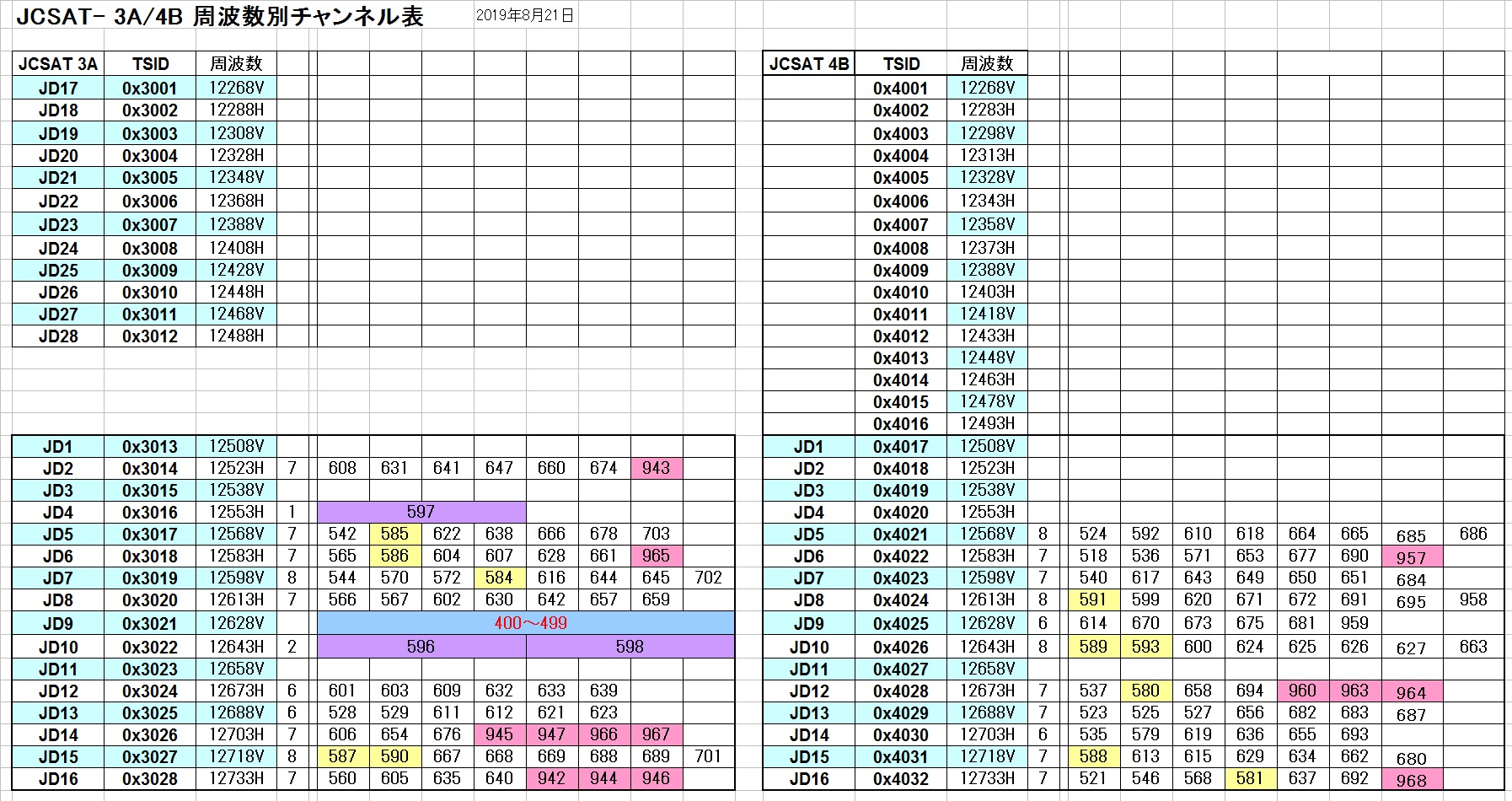Click the JD24 row label

[58, 248]
